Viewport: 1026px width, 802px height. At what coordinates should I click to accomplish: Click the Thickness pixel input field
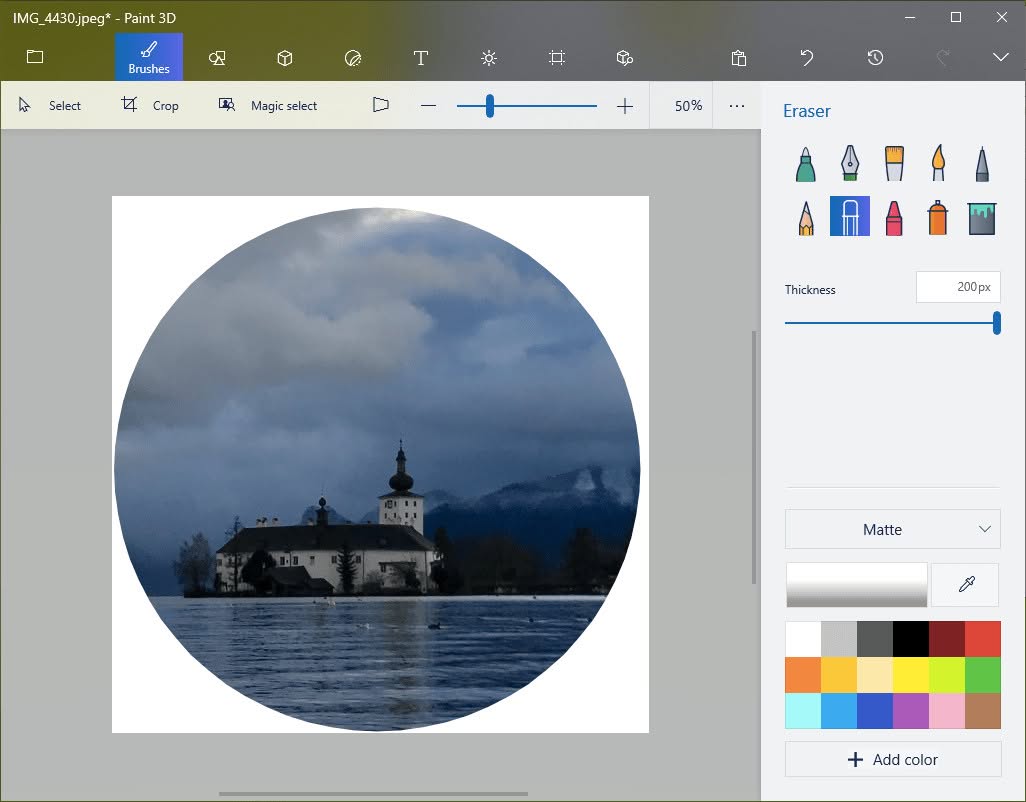pos(958,287)
